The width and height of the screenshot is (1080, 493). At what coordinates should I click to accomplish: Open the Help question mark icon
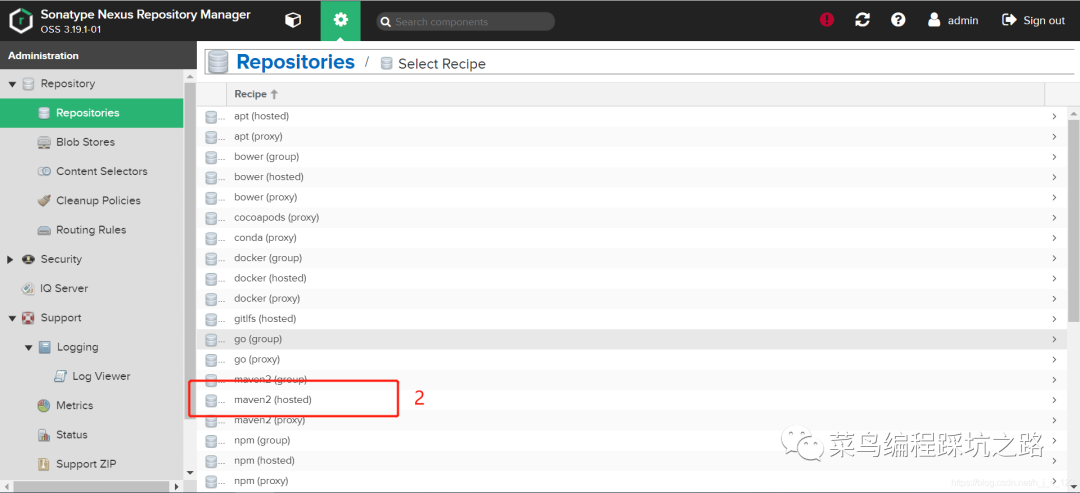898,20
